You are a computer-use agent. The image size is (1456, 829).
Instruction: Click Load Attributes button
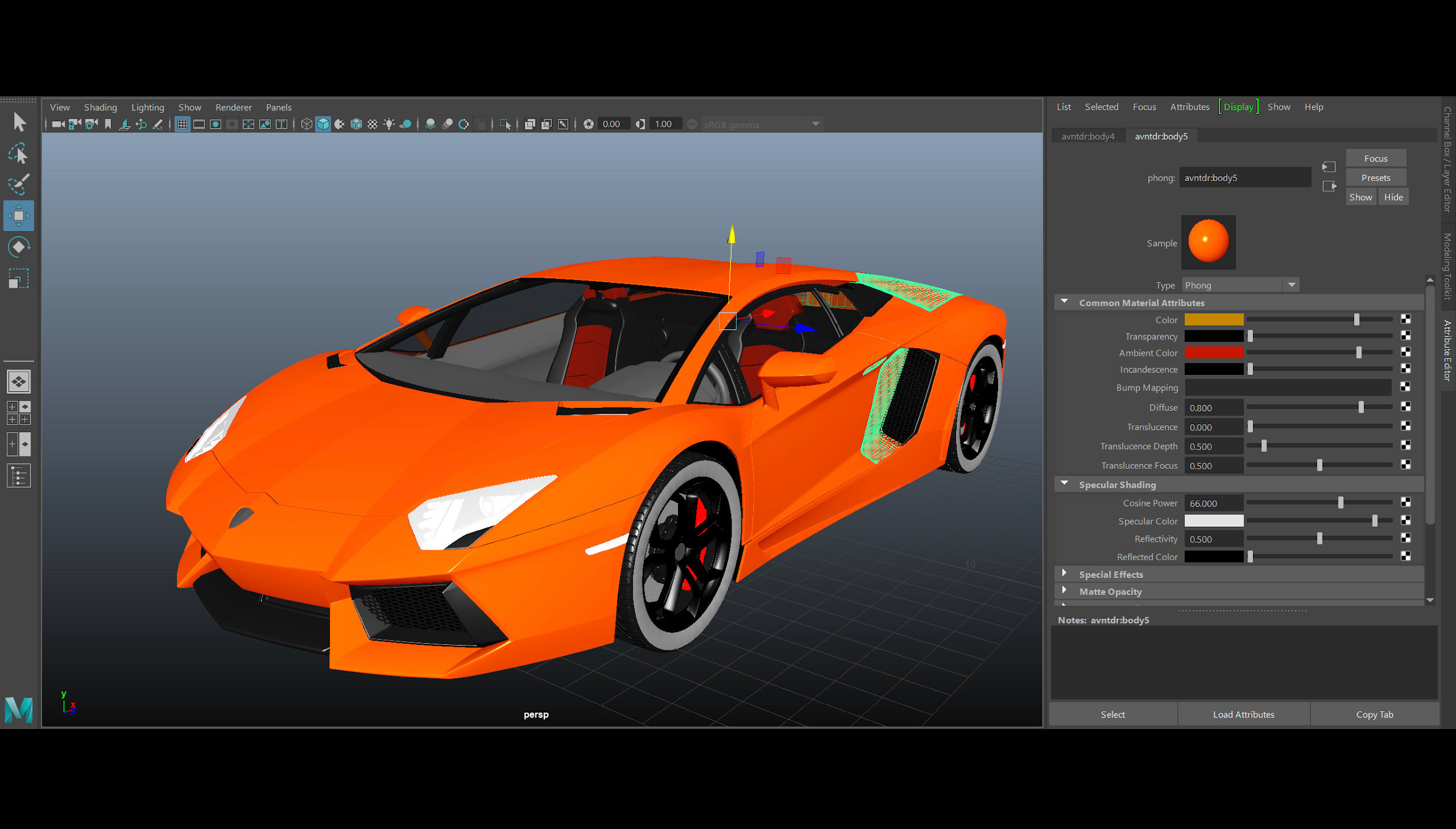1243,714
